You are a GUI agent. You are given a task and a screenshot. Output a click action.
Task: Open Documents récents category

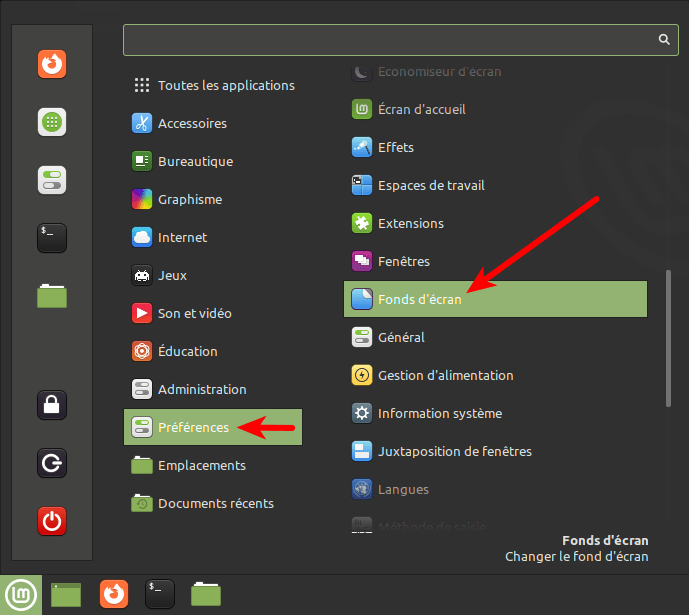click(215, 503)
